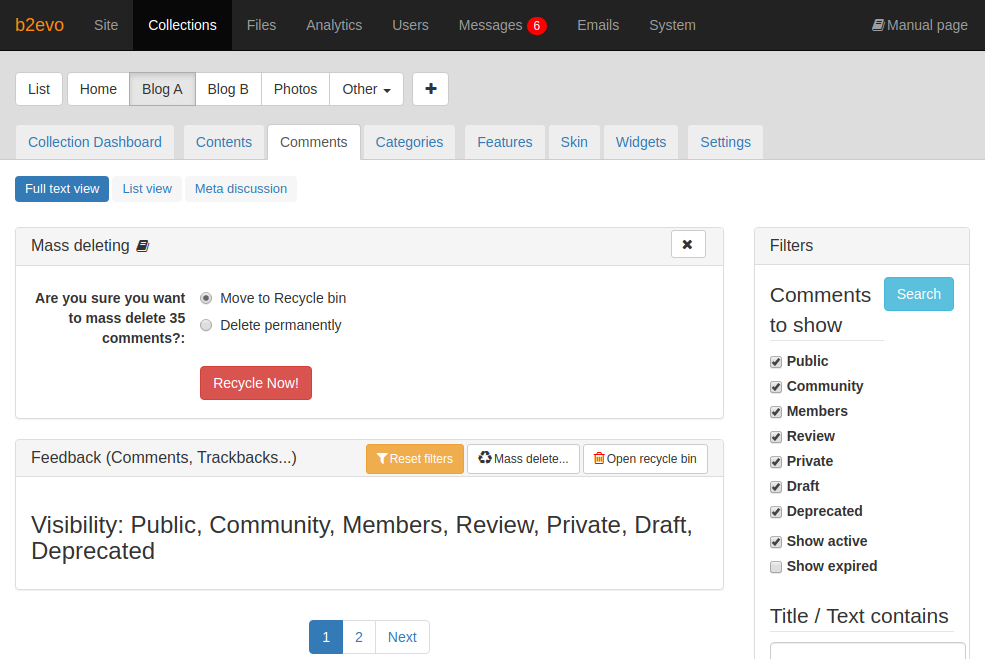The image size is (985, 659).
Task: Open the manual book icon beside Mass deleting
Action: pos(143,246)
